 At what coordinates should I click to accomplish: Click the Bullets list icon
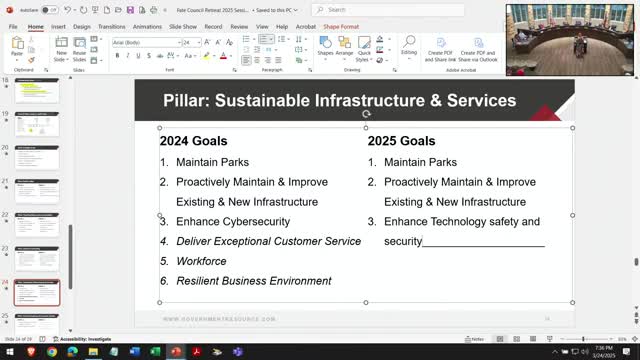[246, 39]
